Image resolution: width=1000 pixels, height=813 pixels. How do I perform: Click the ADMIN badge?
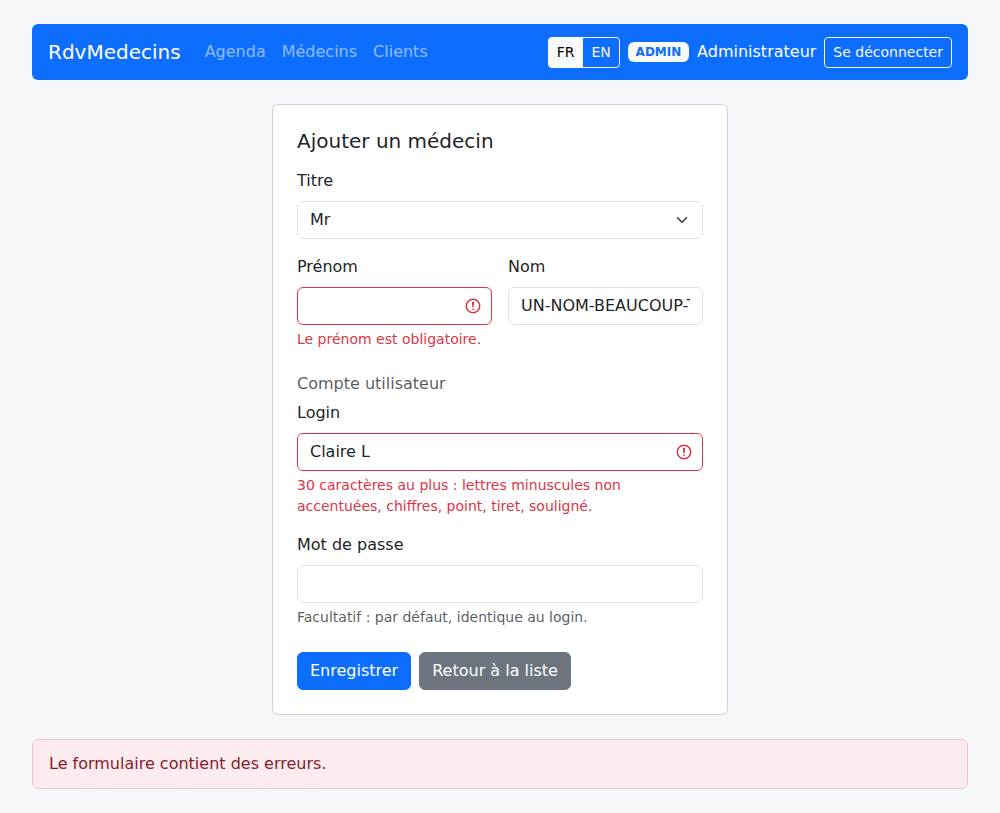click(x=658, y=52)
